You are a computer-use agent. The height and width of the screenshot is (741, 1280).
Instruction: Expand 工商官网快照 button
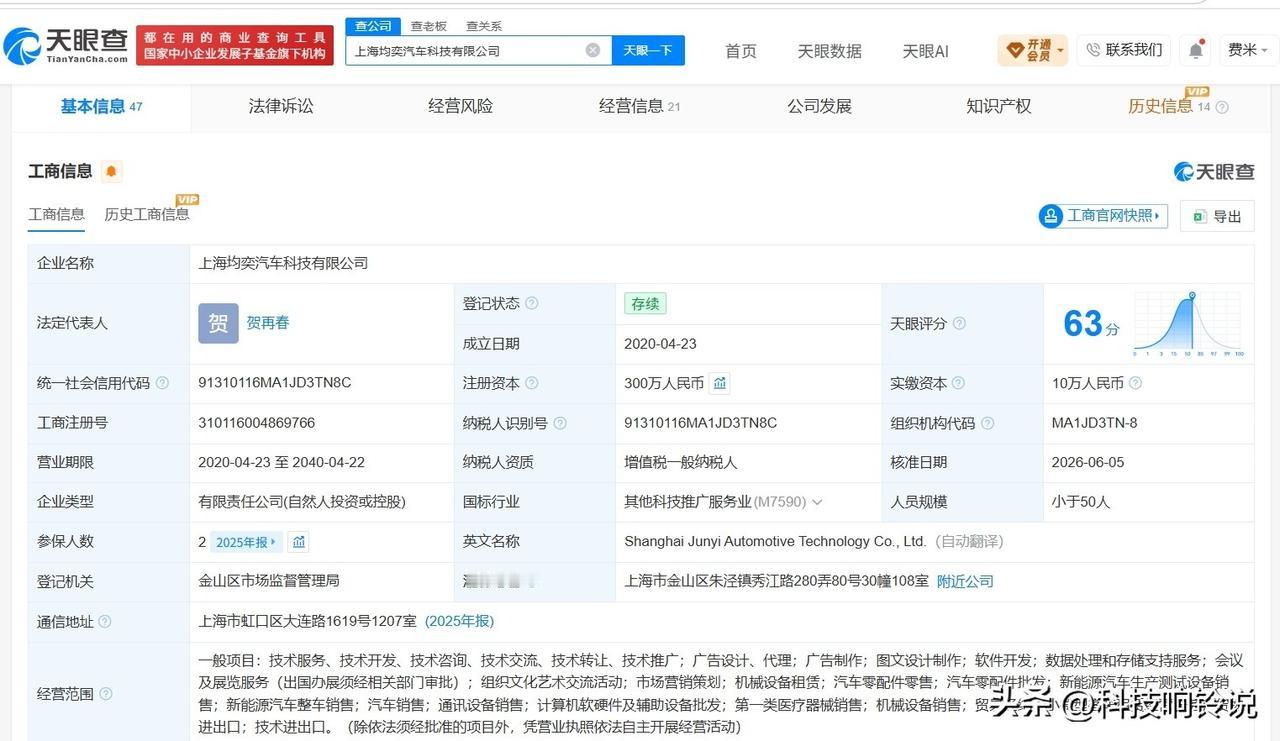point(1103,215)
